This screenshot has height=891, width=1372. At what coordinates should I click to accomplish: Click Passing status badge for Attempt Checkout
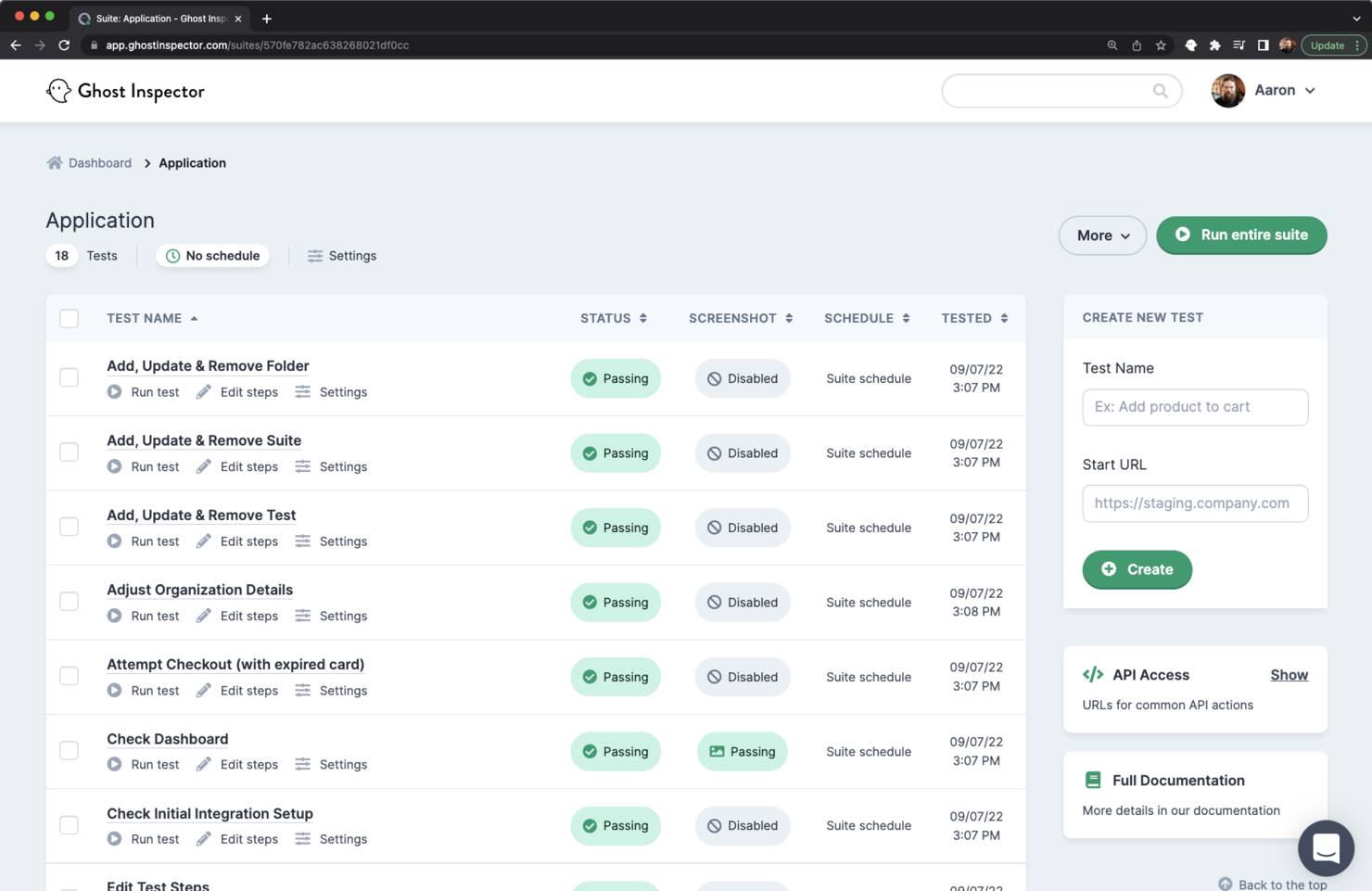click(616, 677)
